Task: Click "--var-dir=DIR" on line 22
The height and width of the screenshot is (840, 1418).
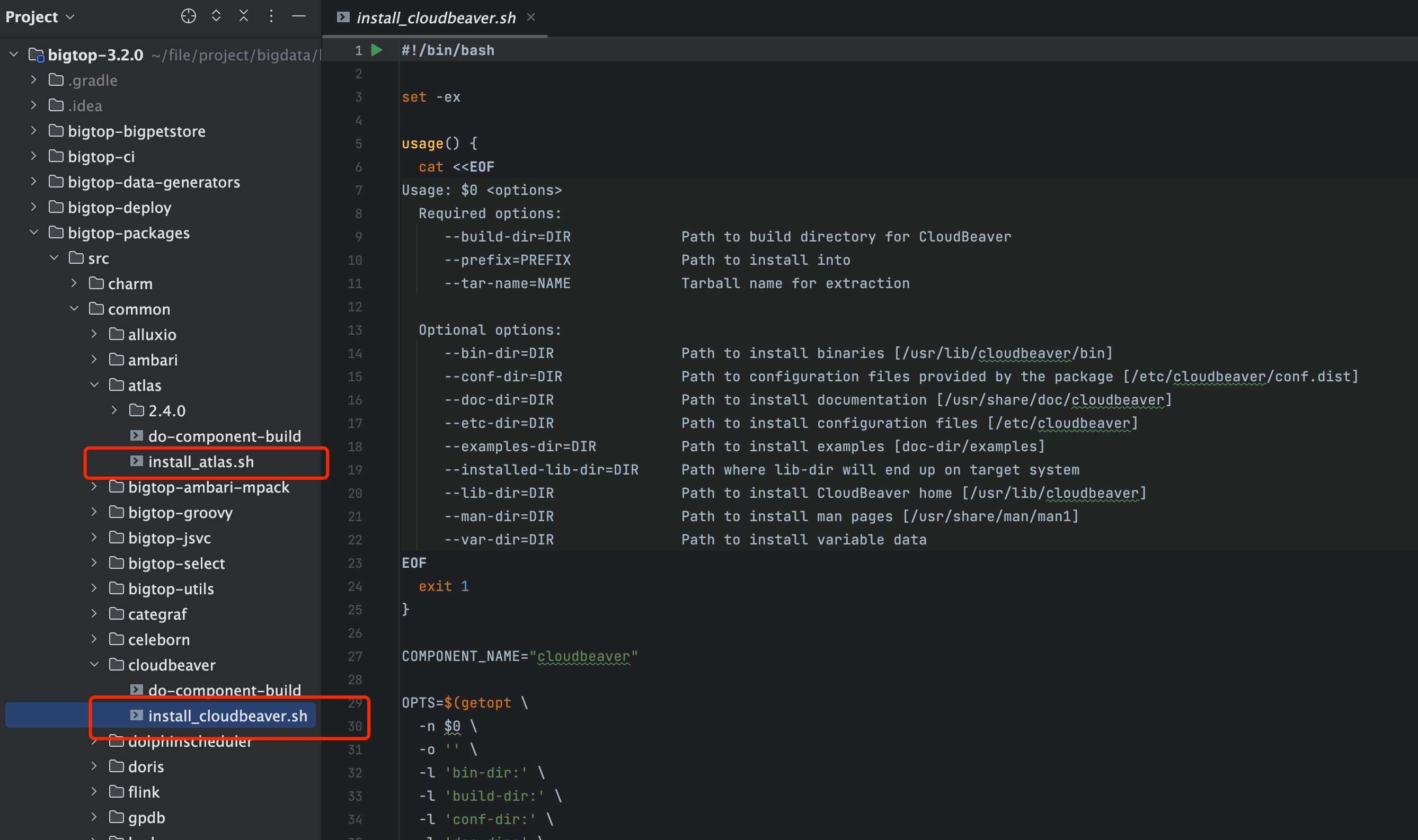Action: tap(499, 540)
